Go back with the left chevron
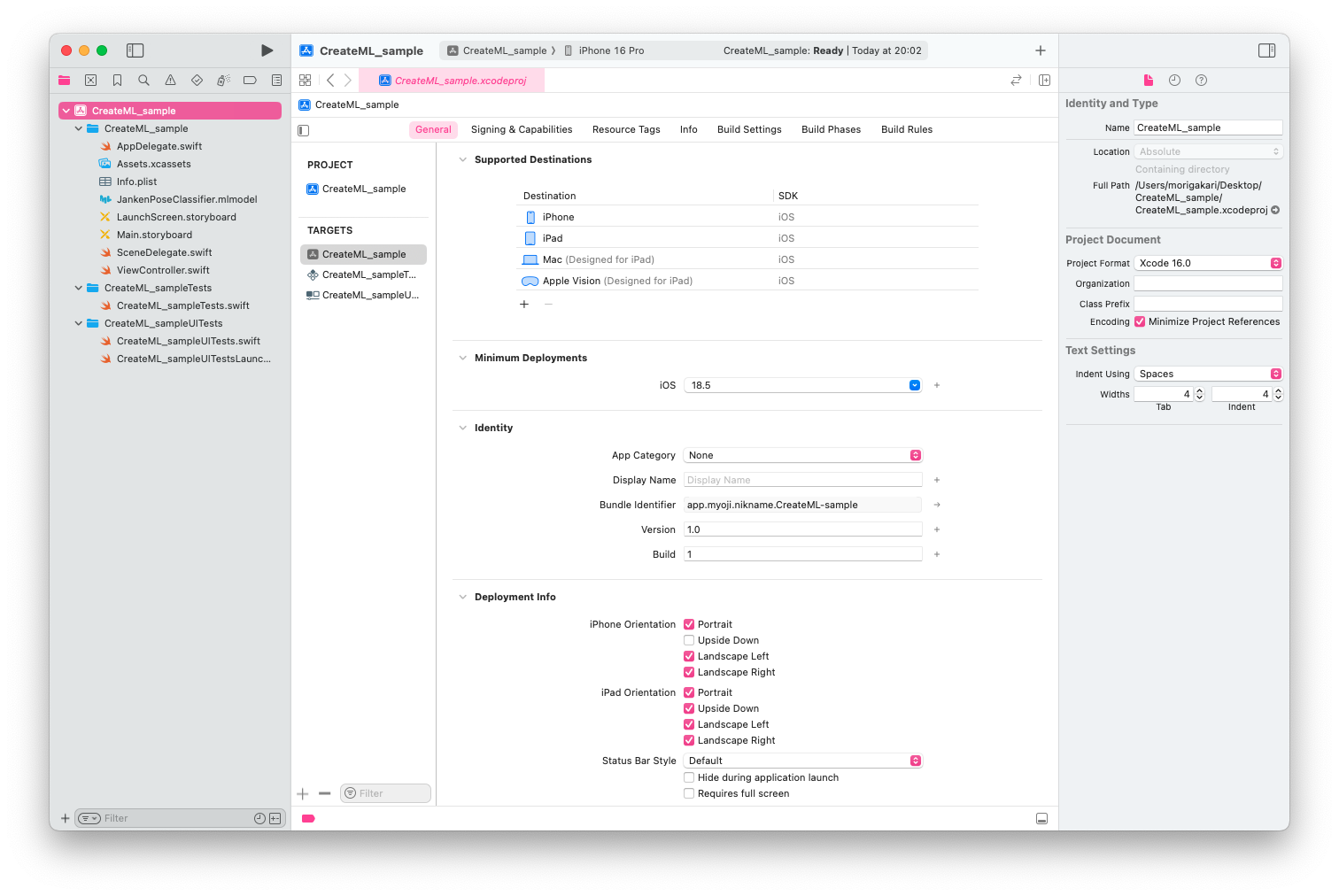Screen dimensions: 1339x896 330,81
